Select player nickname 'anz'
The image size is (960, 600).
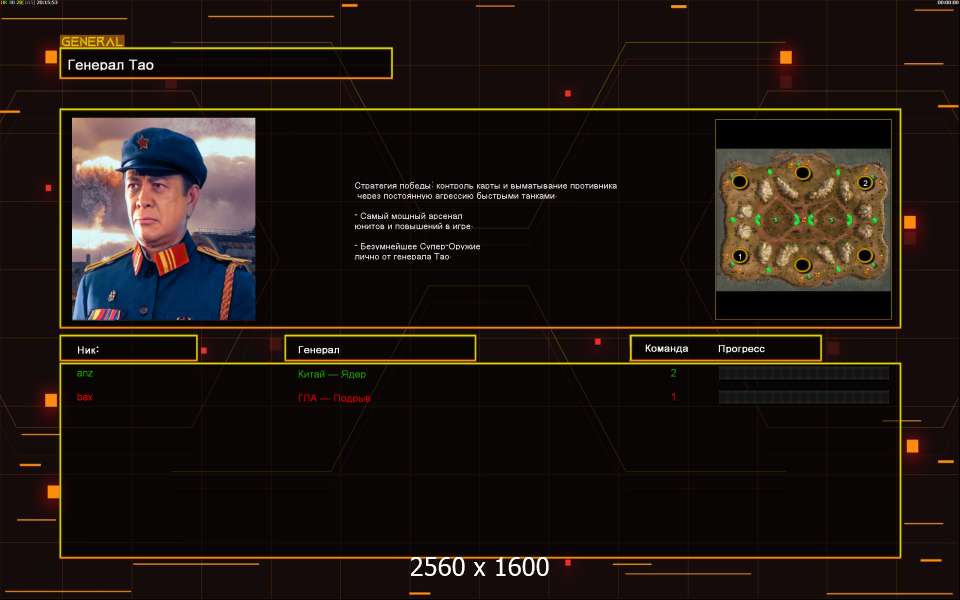(84, 373)
